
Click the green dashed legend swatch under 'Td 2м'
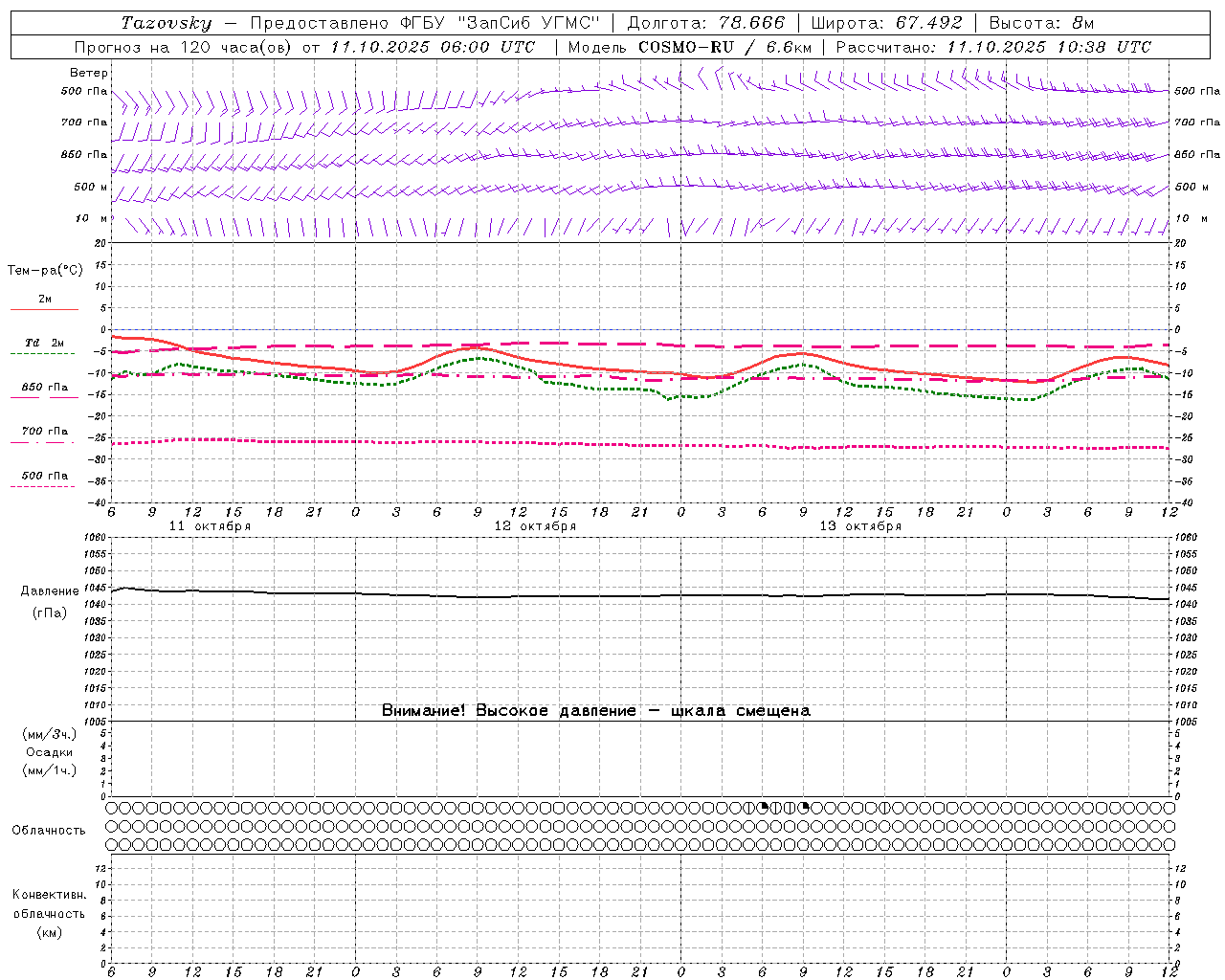(x=42, y=354)
